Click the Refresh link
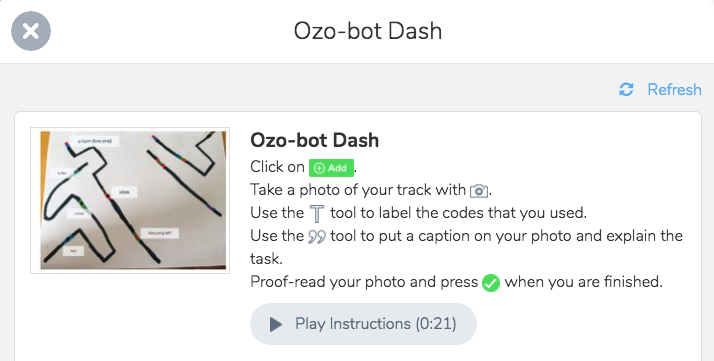Viewport: 714px width, 361px height. coord(674,89)
